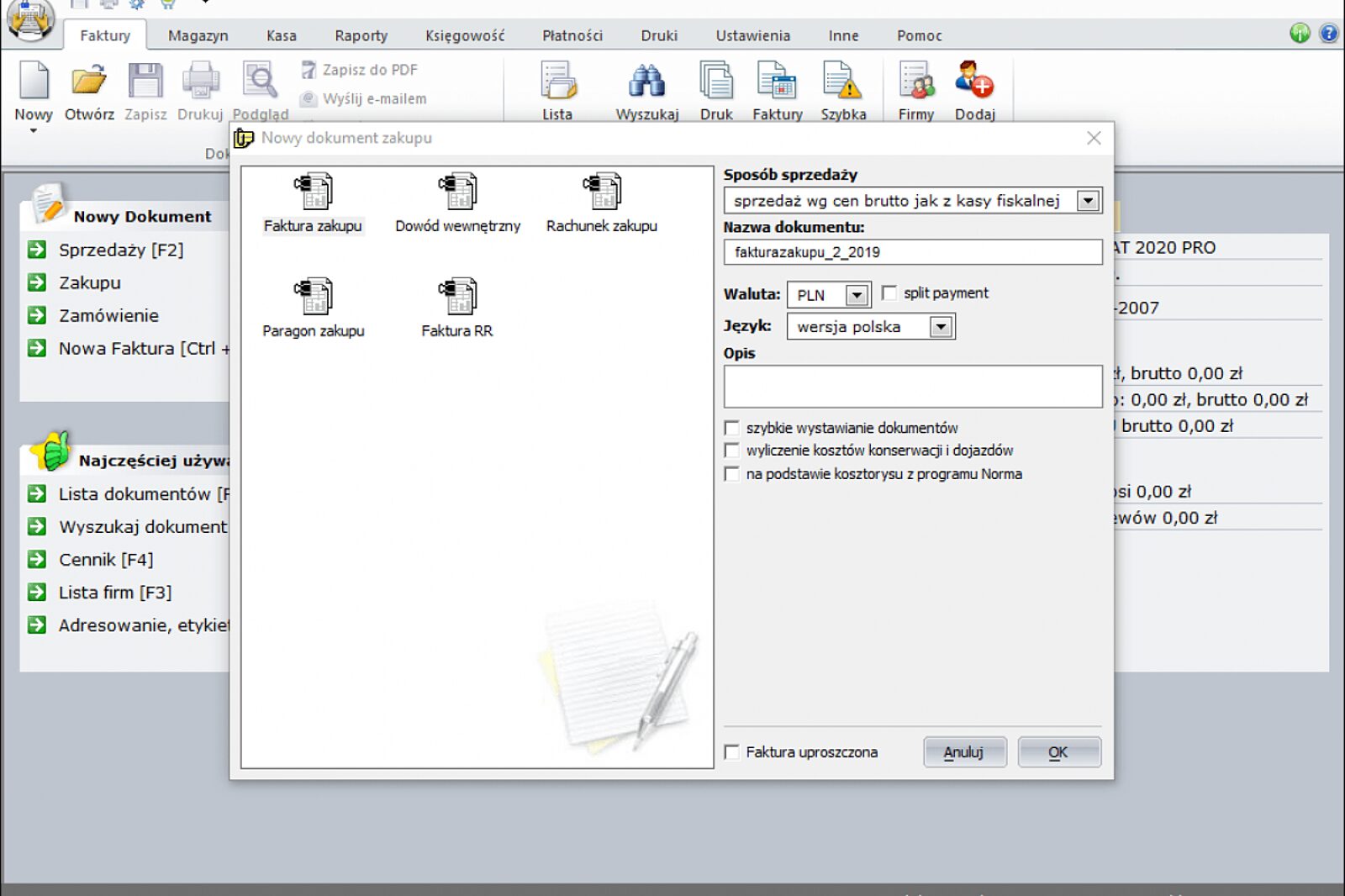Open the Lista documents toolbar icon
This screenshot has height=896, width=1345.
tap(557, 82)
